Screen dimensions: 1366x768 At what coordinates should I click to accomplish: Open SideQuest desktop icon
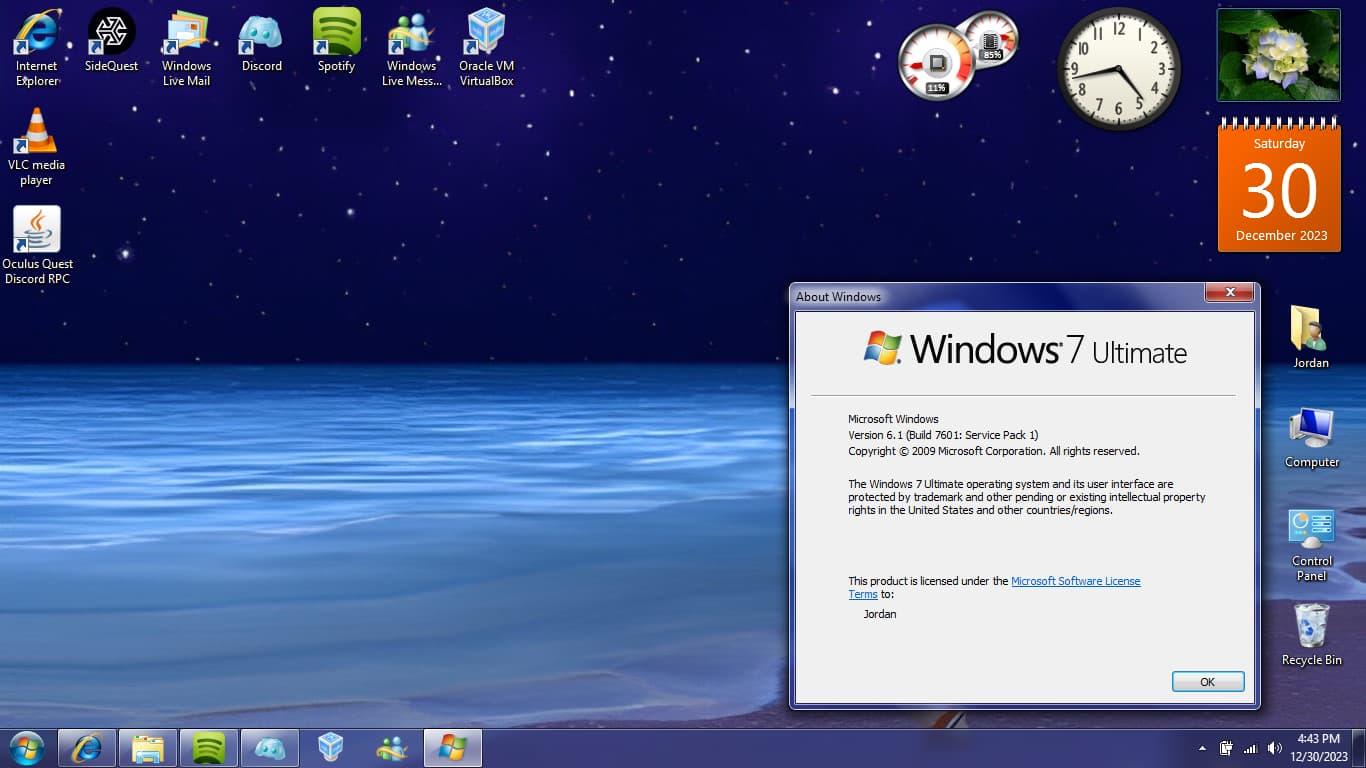pyautogui.click(x=112, y=40)
